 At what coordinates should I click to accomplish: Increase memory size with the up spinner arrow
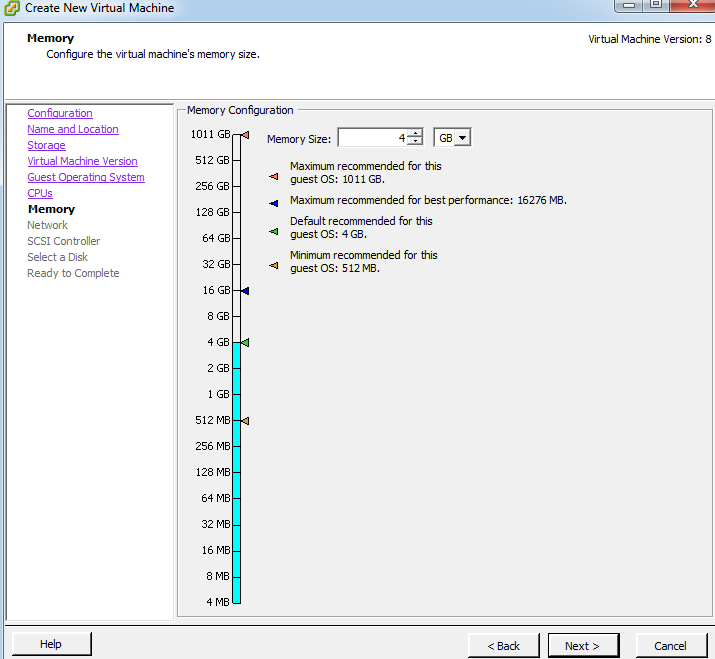tap(414, 134)
